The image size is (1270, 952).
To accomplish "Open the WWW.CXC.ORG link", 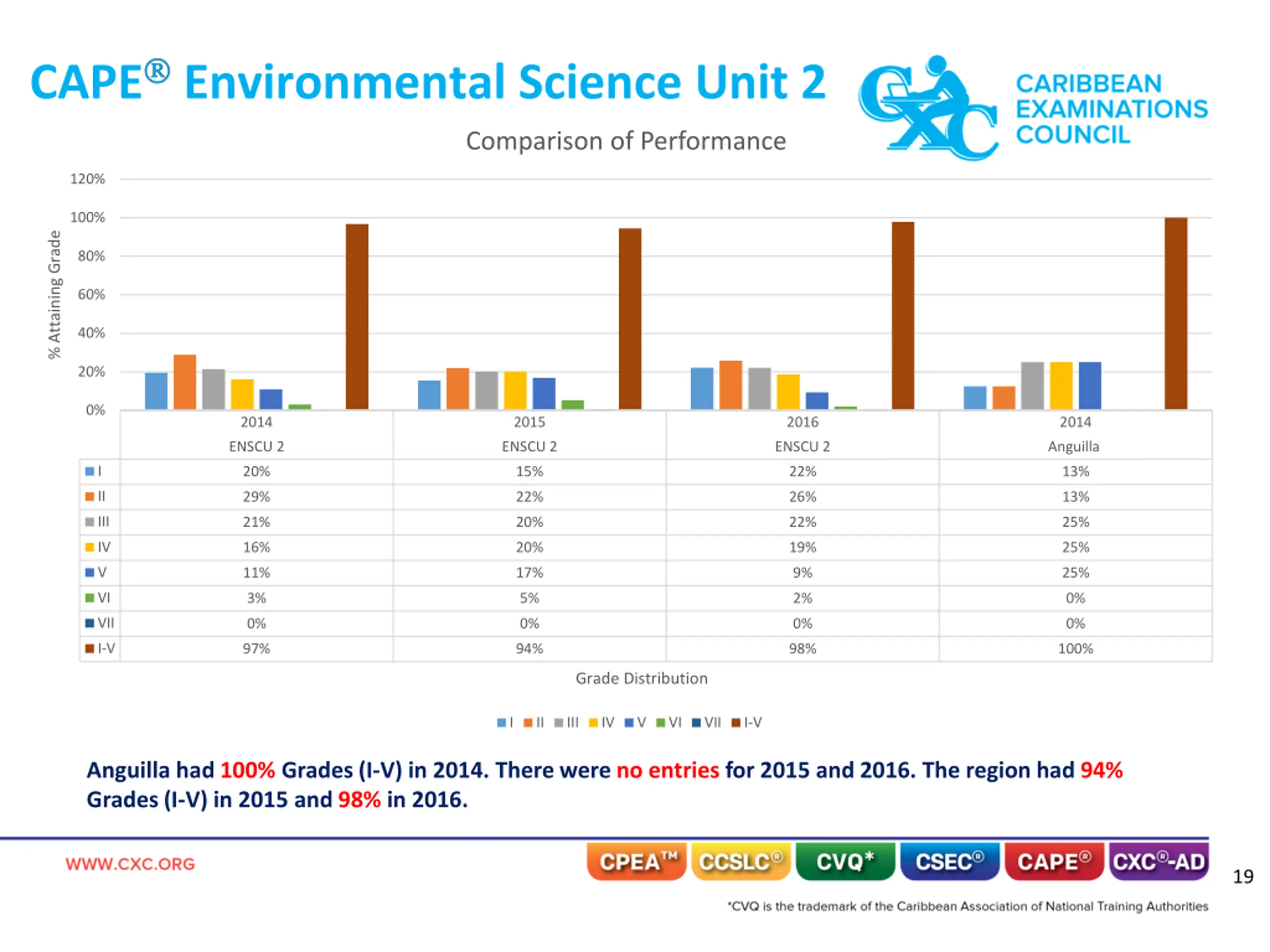I will pyautogui.click(x=130, y=864).
